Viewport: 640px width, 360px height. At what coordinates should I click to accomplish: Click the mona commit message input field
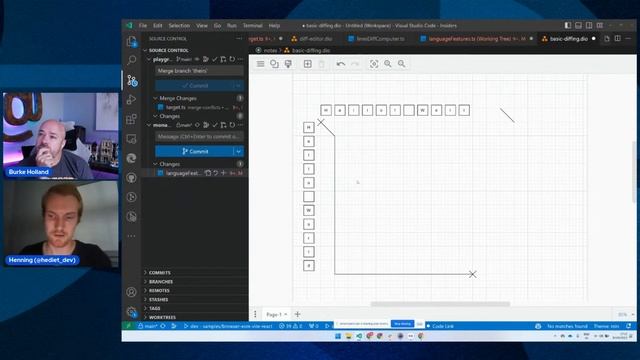click(200, 137)
